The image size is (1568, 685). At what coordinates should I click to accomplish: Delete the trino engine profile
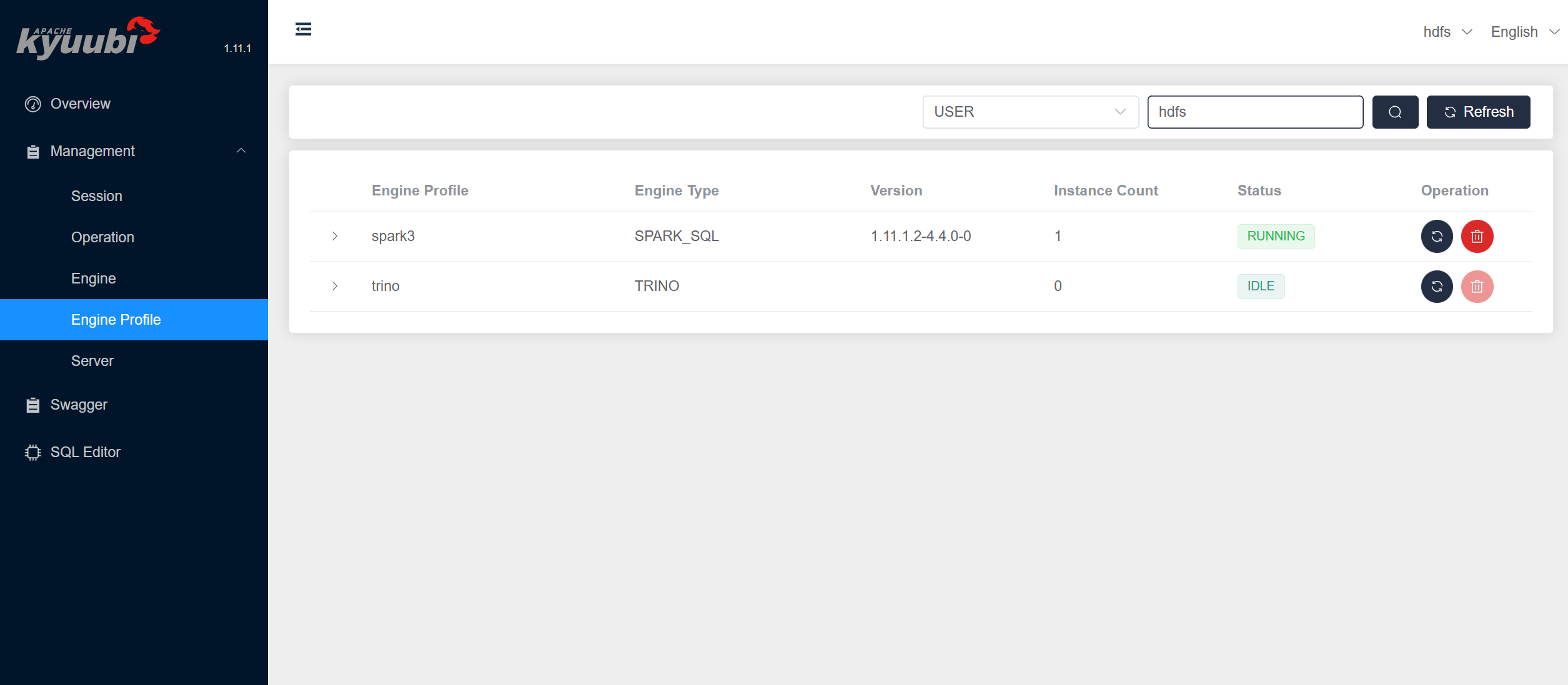tap(1477, 287)
